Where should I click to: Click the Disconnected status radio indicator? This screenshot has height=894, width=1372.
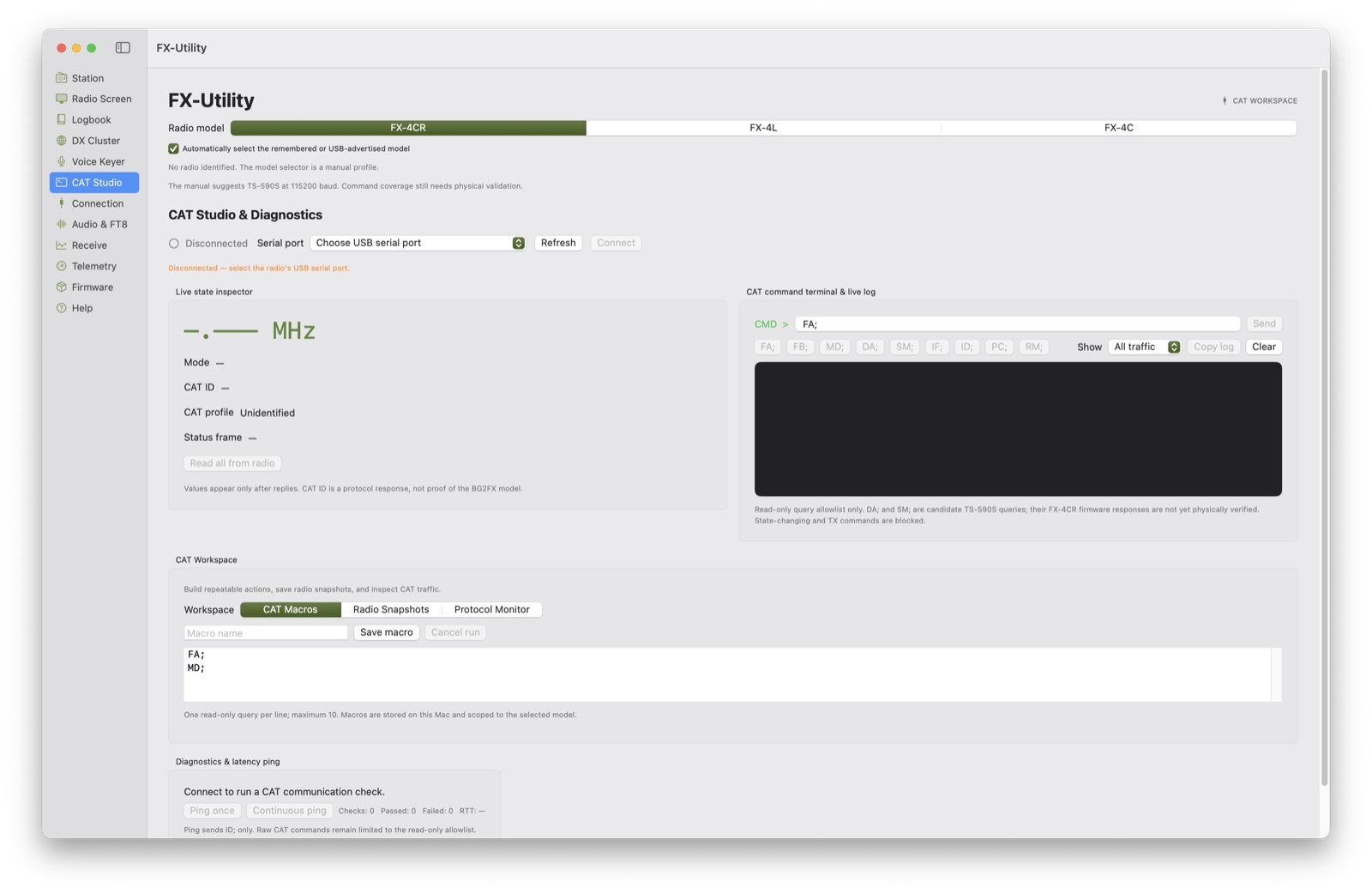tap(174, 244)
